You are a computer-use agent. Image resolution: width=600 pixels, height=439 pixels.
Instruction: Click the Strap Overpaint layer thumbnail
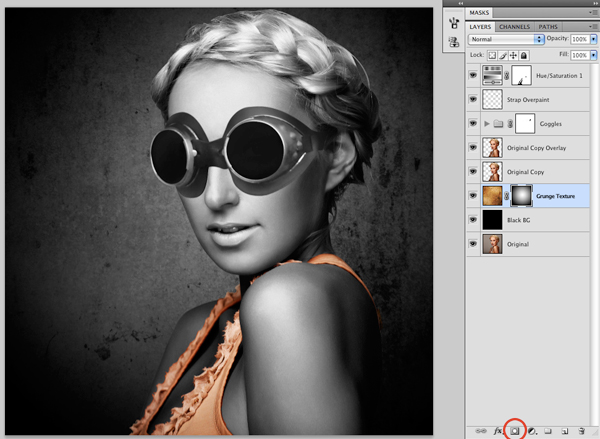[492, 99]
